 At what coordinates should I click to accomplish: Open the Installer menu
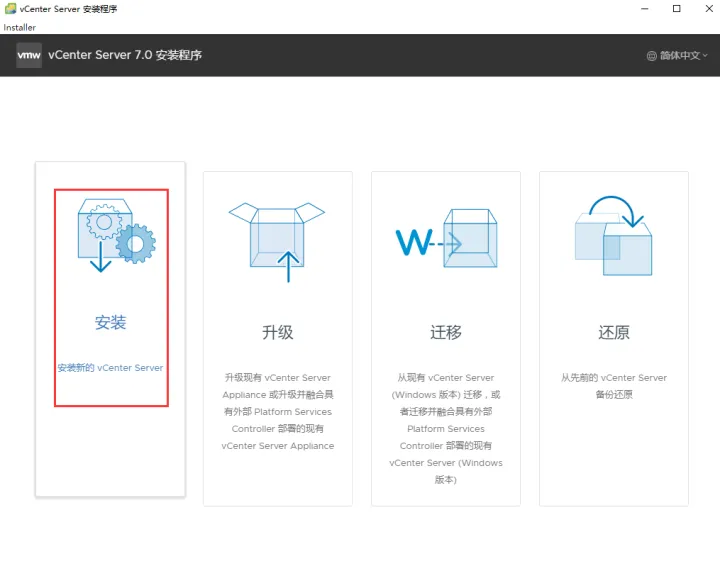click(19, 28)
